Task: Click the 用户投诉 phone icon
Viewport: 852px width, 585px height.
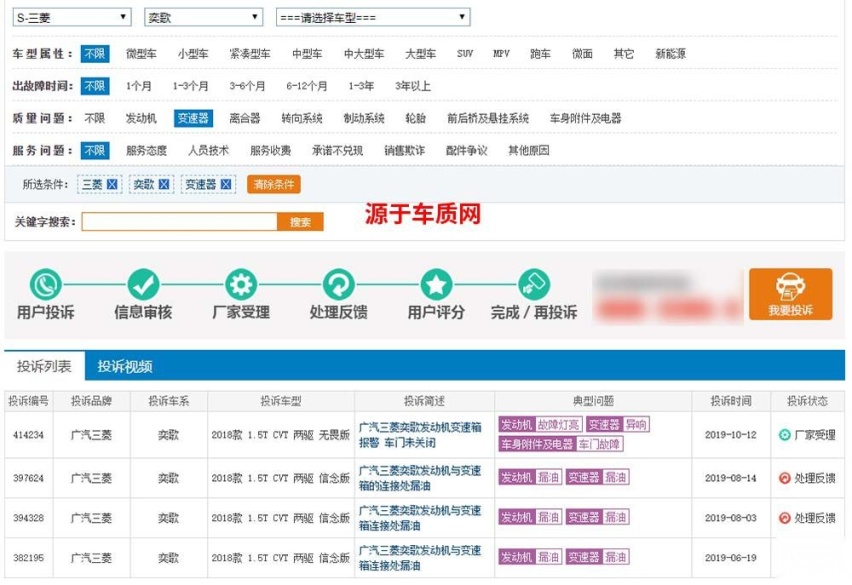Action: [45, 284]
